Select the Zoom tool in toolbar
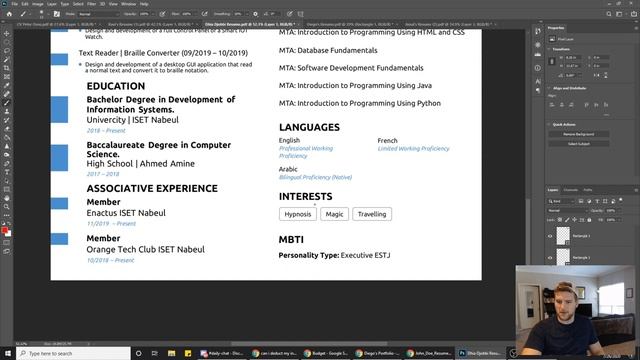Screen dimensions: 640x360 [x=7, y=207]
